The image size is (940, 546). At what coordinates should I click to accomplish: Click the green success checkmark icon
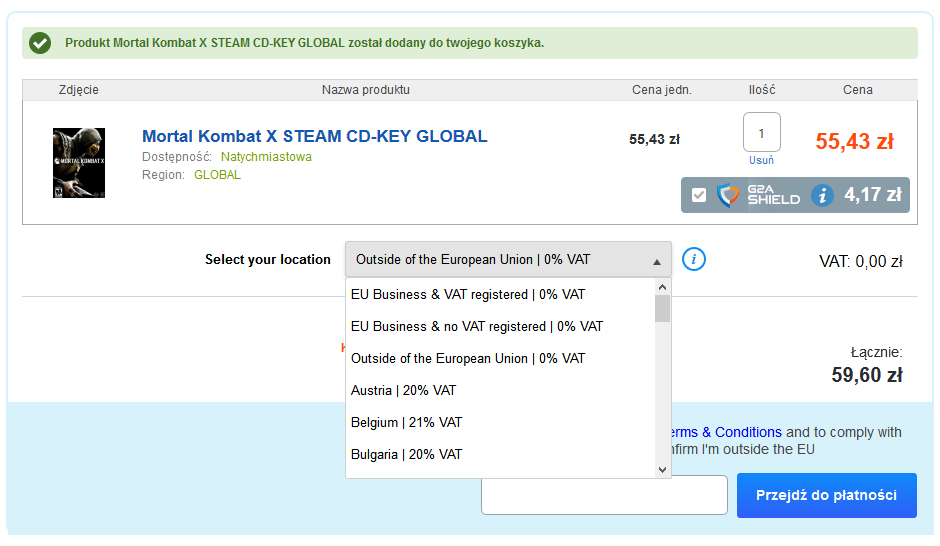[40, 43]
